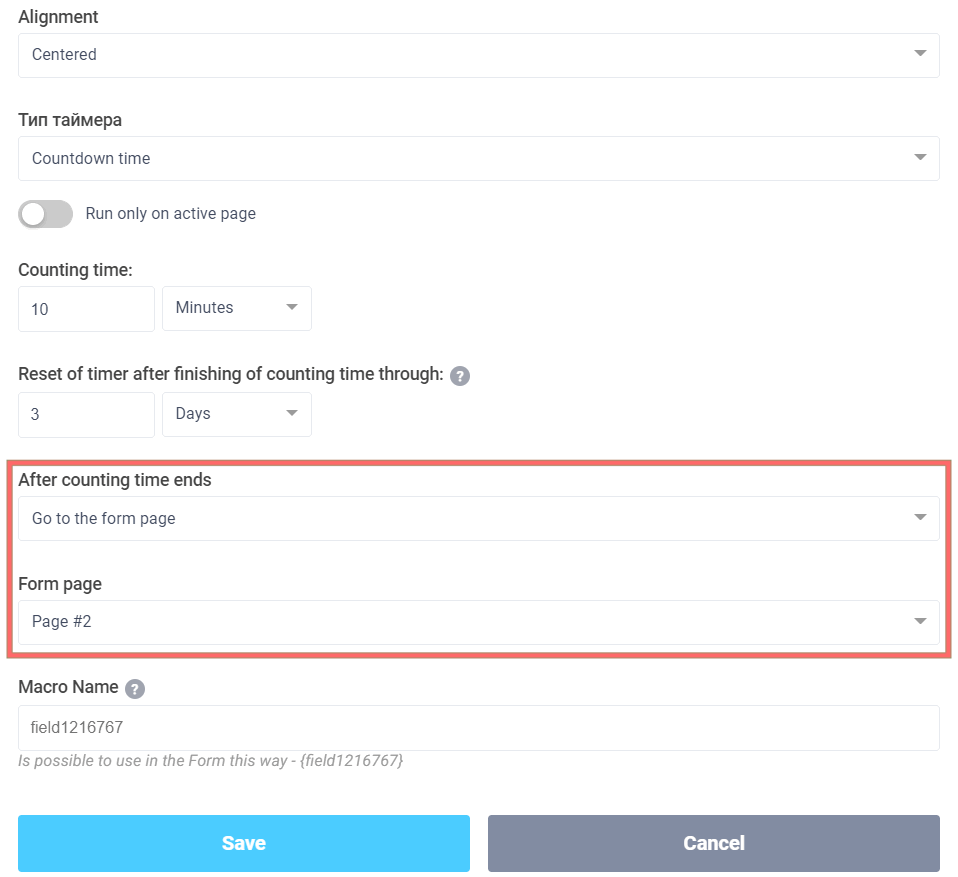
Task: Click the counting time field showing 10
Action: point(86,308)
